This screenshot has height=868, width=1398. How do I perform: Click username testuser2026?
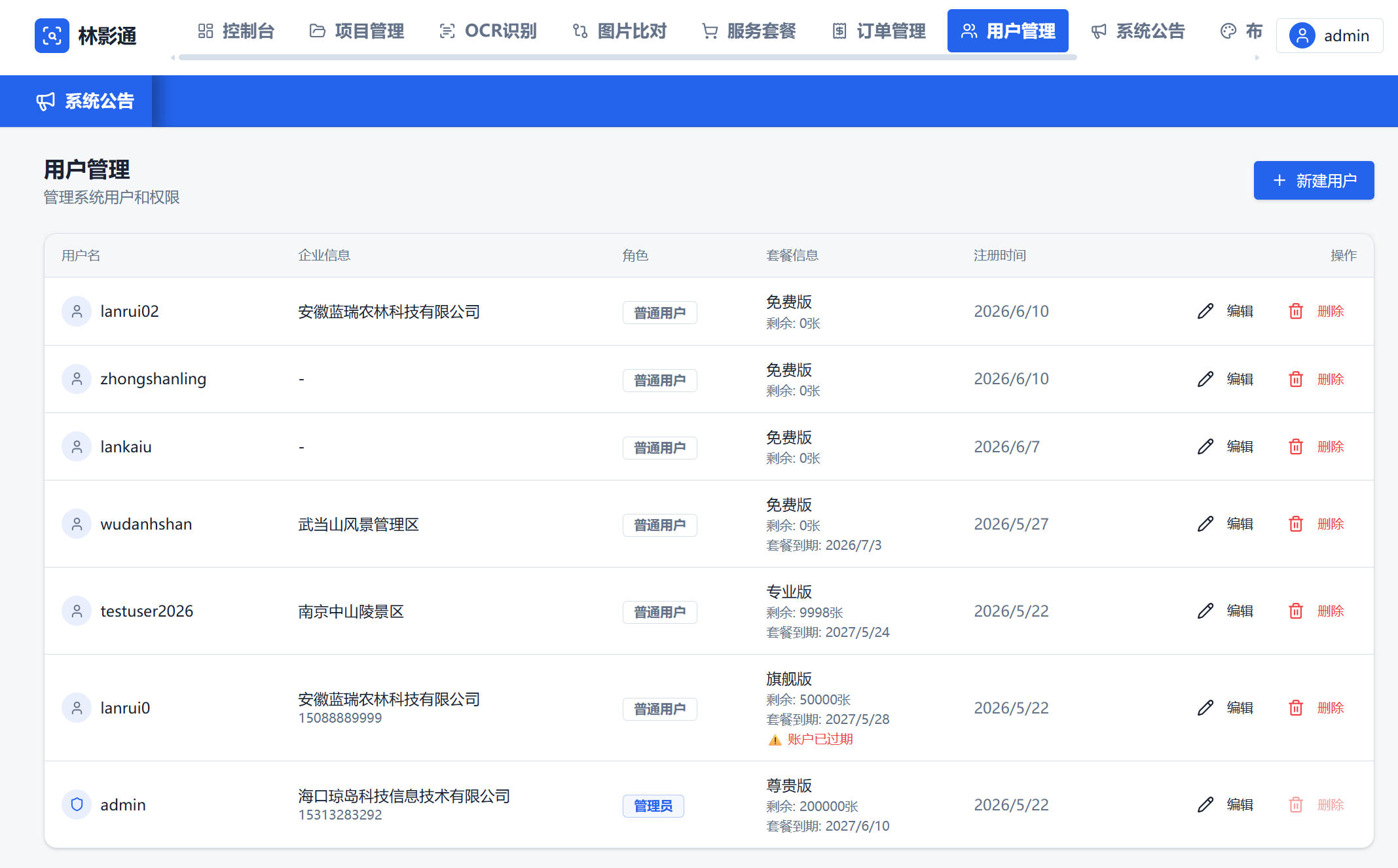click(x=147, y=611)
